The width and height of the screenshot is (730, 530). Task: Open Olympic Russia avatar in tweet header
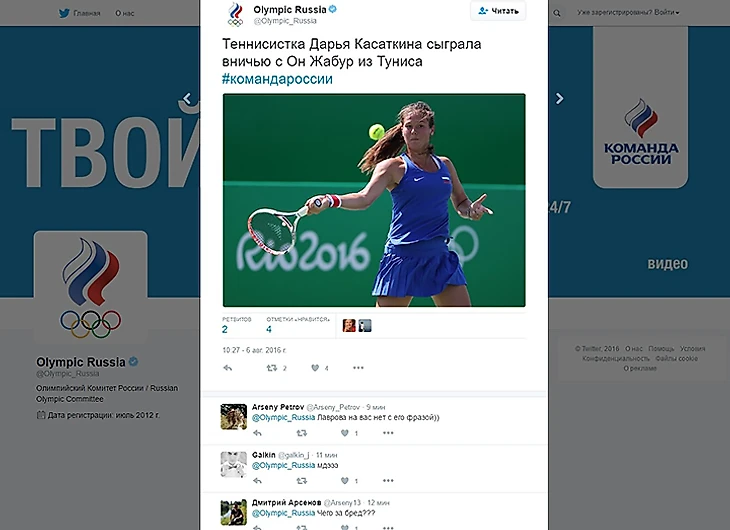point(236,14)
